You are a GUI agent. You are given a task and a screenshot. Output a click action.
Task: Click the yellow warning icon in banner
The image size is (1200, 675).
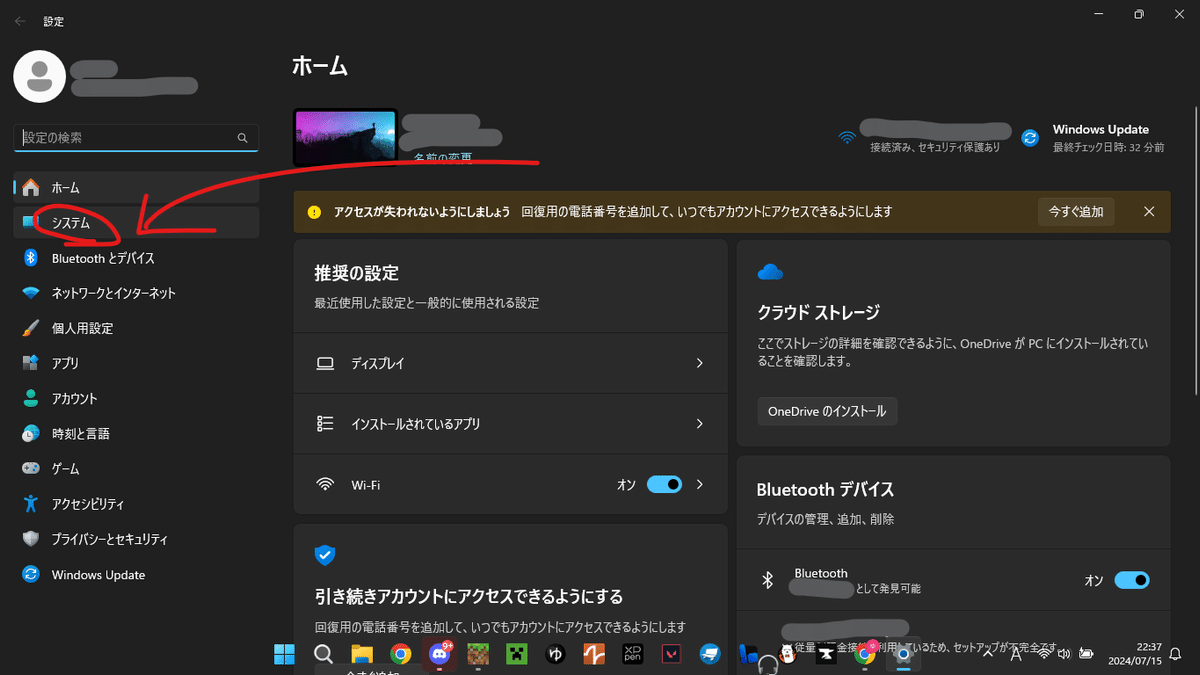coord(314,212)
